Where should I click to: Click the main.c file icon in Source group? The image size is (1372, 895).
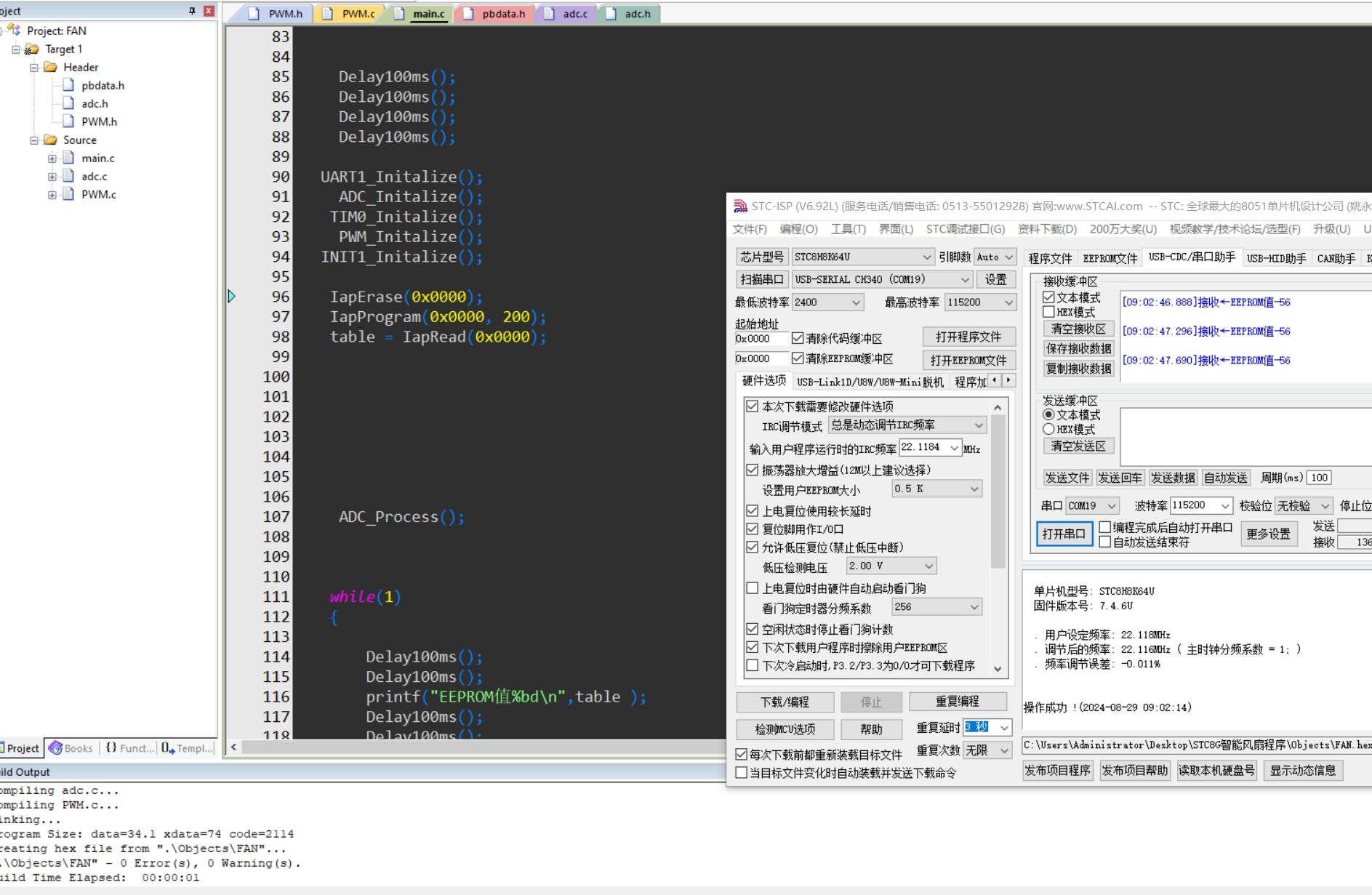[x=68, y=158]
